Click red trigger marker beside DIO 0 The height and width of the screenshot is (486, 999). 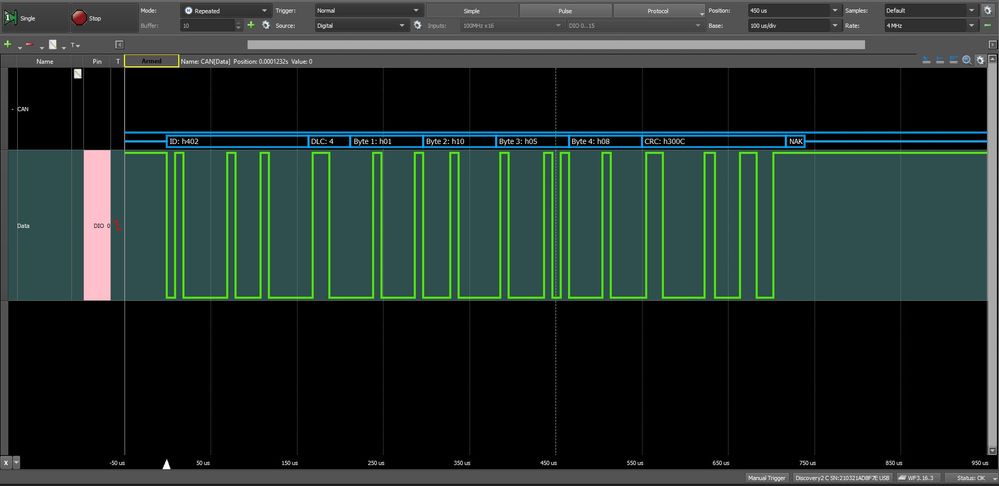pyautogui.click(x=117, y=225)
